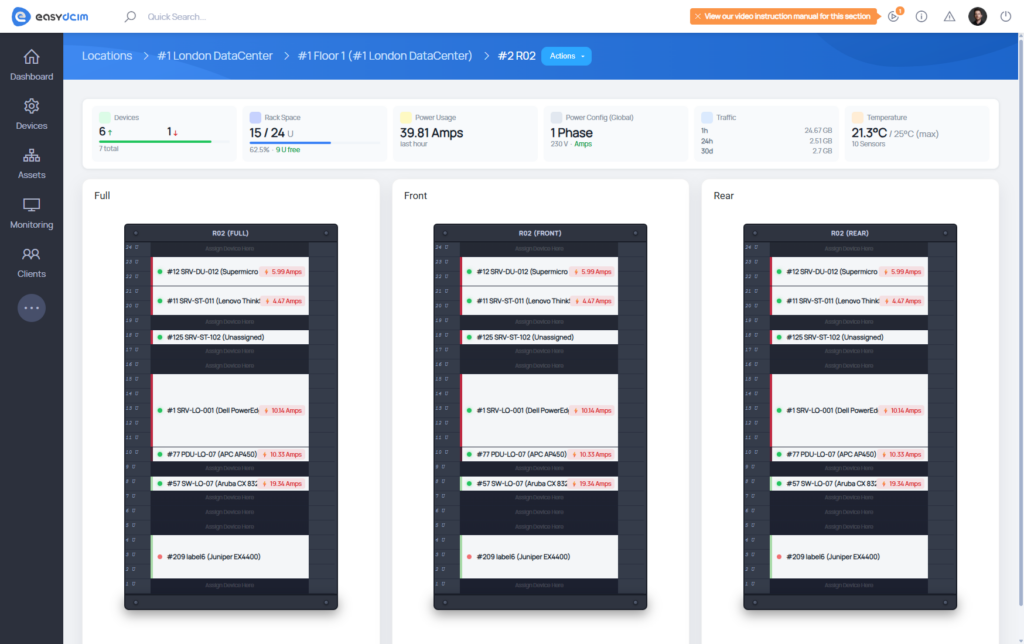Dismiss the orange video instruction manual banner

(696, 16)
